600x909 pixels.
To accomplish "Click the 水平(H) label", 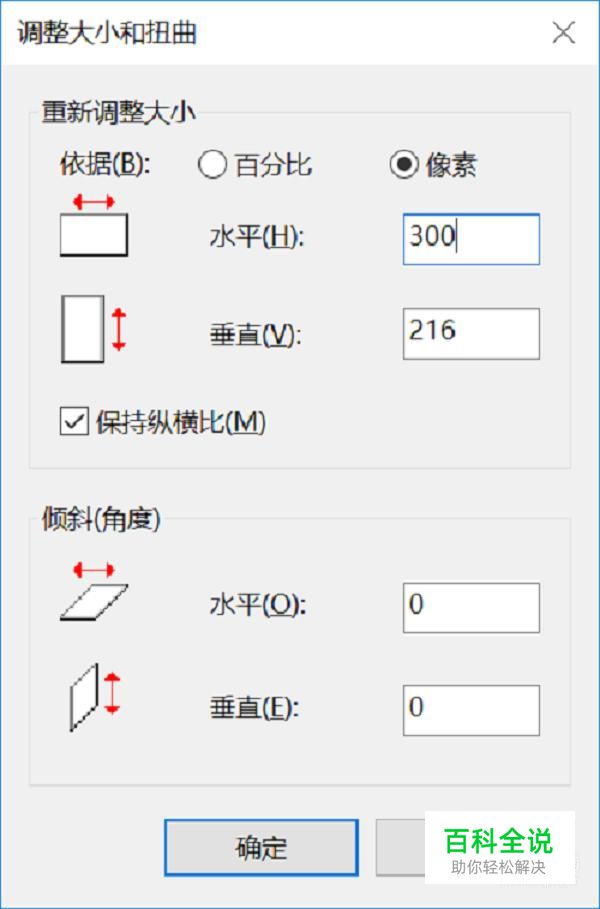I will point(257,237).
